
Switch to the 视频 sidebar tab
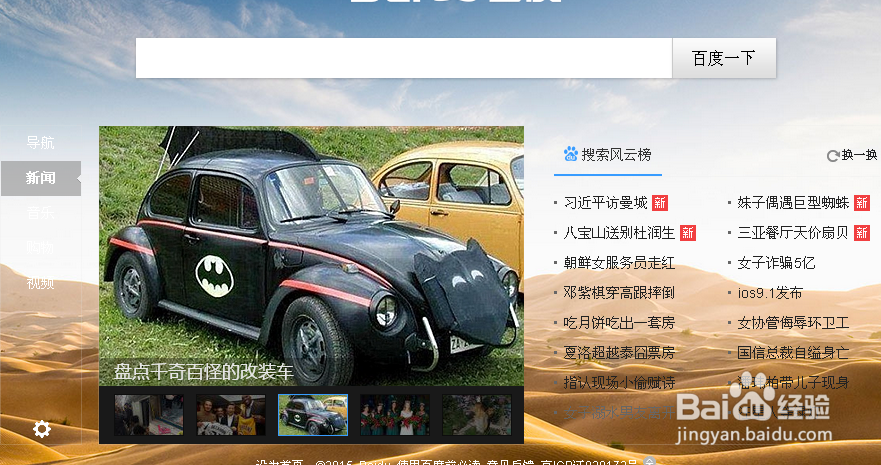pos(40,283)
